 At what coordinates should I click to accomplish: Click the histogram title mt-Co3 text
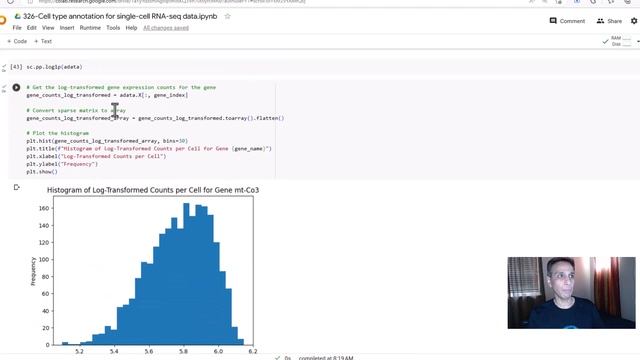pos(153,190)
